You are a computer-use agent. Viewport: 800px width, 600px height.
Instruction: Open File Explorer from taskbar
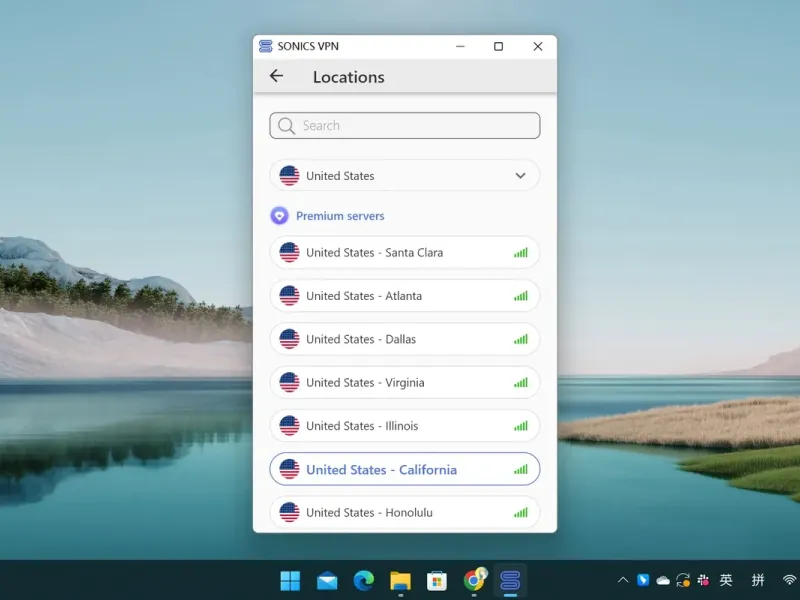point(401,581)
